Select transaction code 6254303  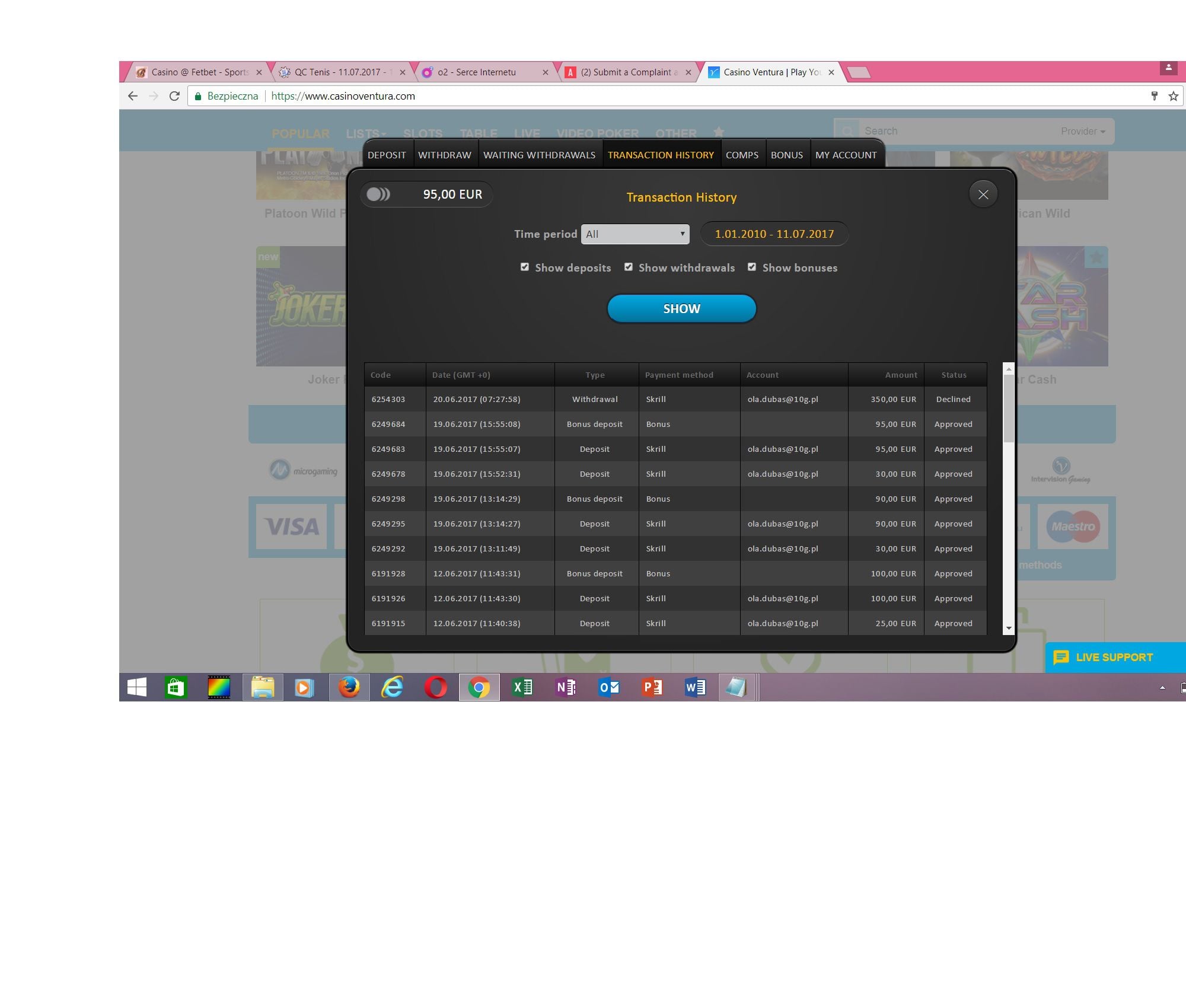tap(388, 399)
